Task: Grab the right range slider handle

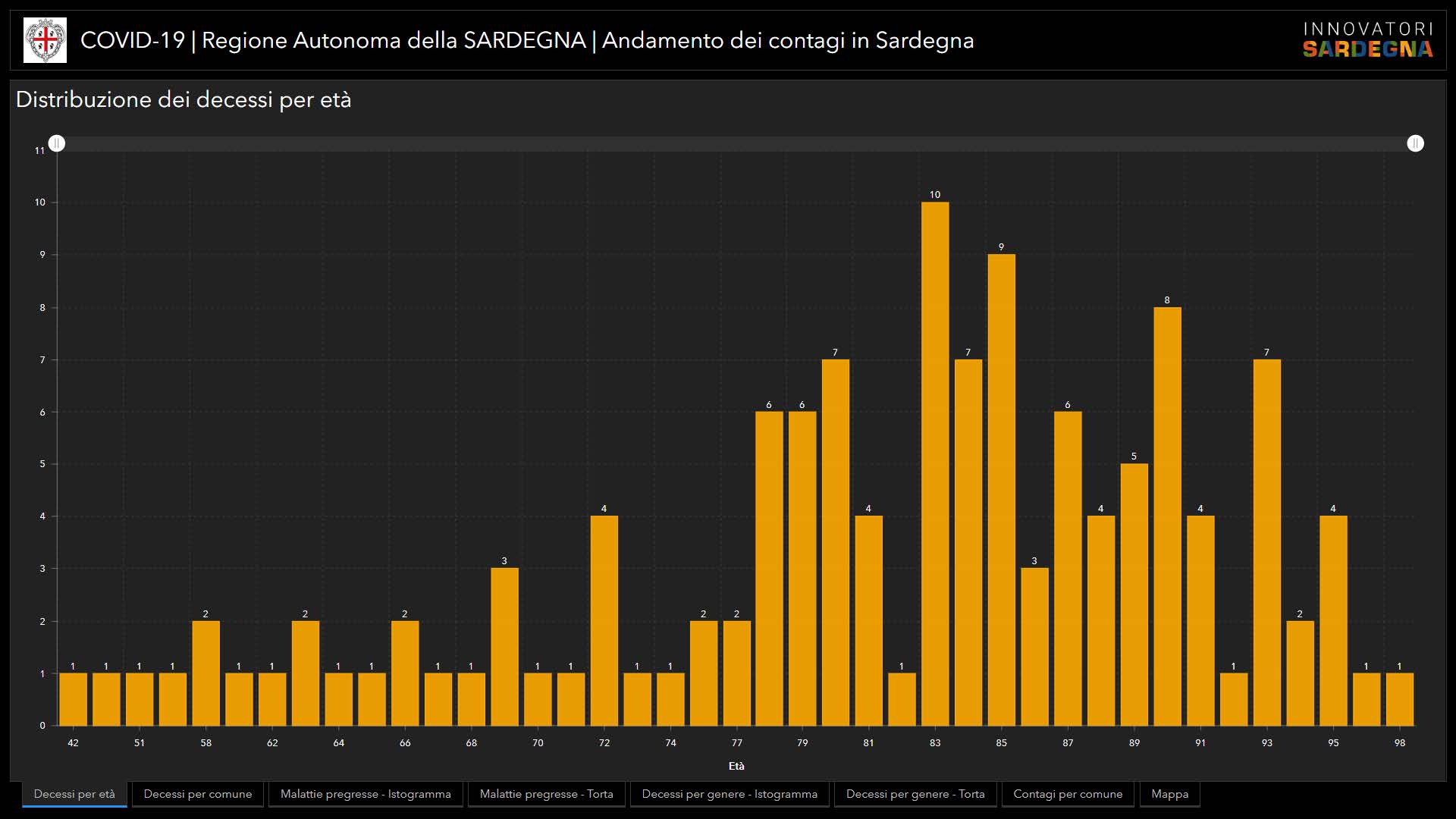Action: click(x=1415, y=143)
